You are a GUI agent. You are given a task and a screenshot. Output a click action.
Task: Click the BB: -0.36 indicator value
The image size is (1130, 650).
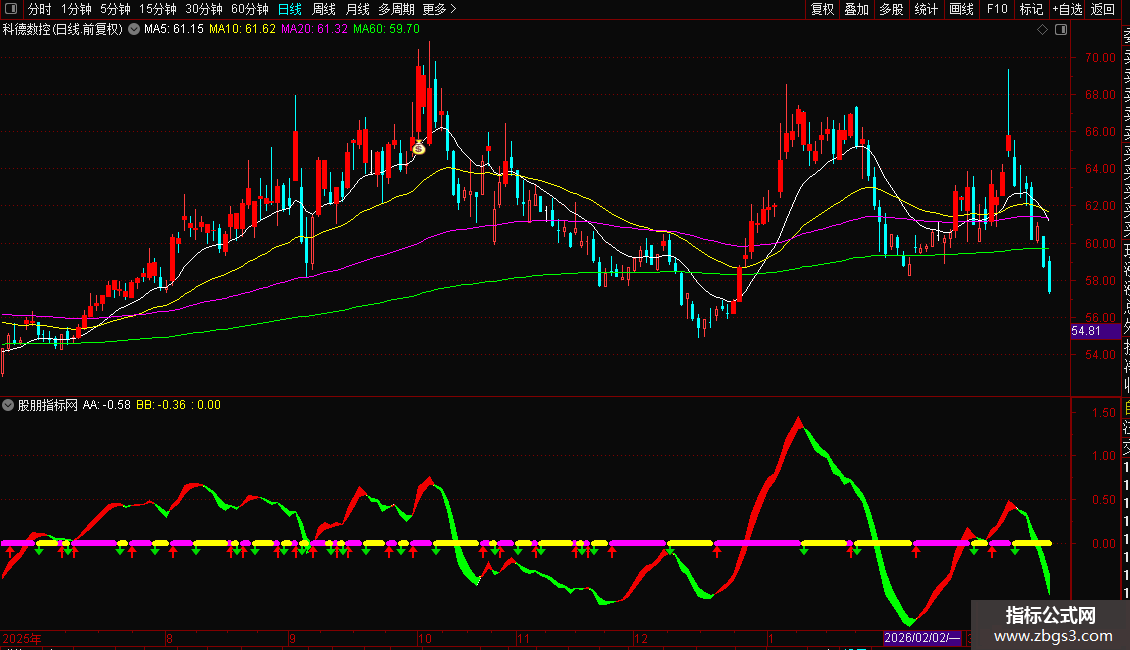click(161, 405)
